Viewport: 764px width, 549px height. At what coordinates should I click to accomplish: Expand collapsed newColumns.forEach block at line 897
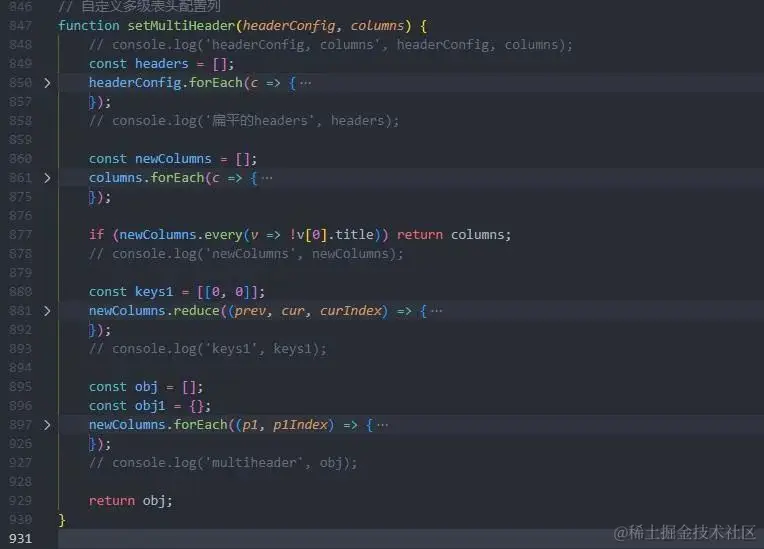tap(47, 425)
